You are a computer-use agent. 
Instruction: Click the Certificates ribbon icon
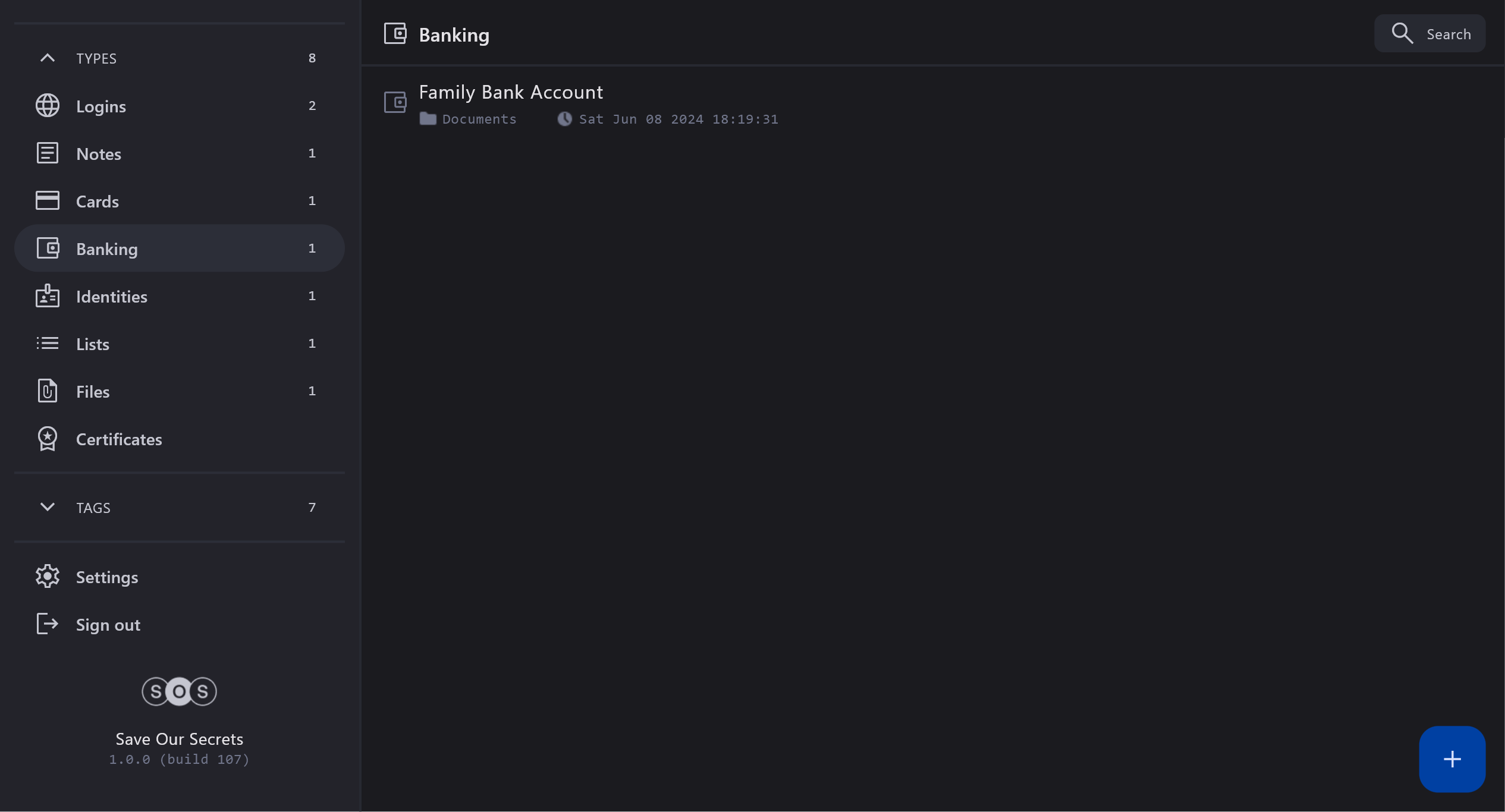click(48, 439)
